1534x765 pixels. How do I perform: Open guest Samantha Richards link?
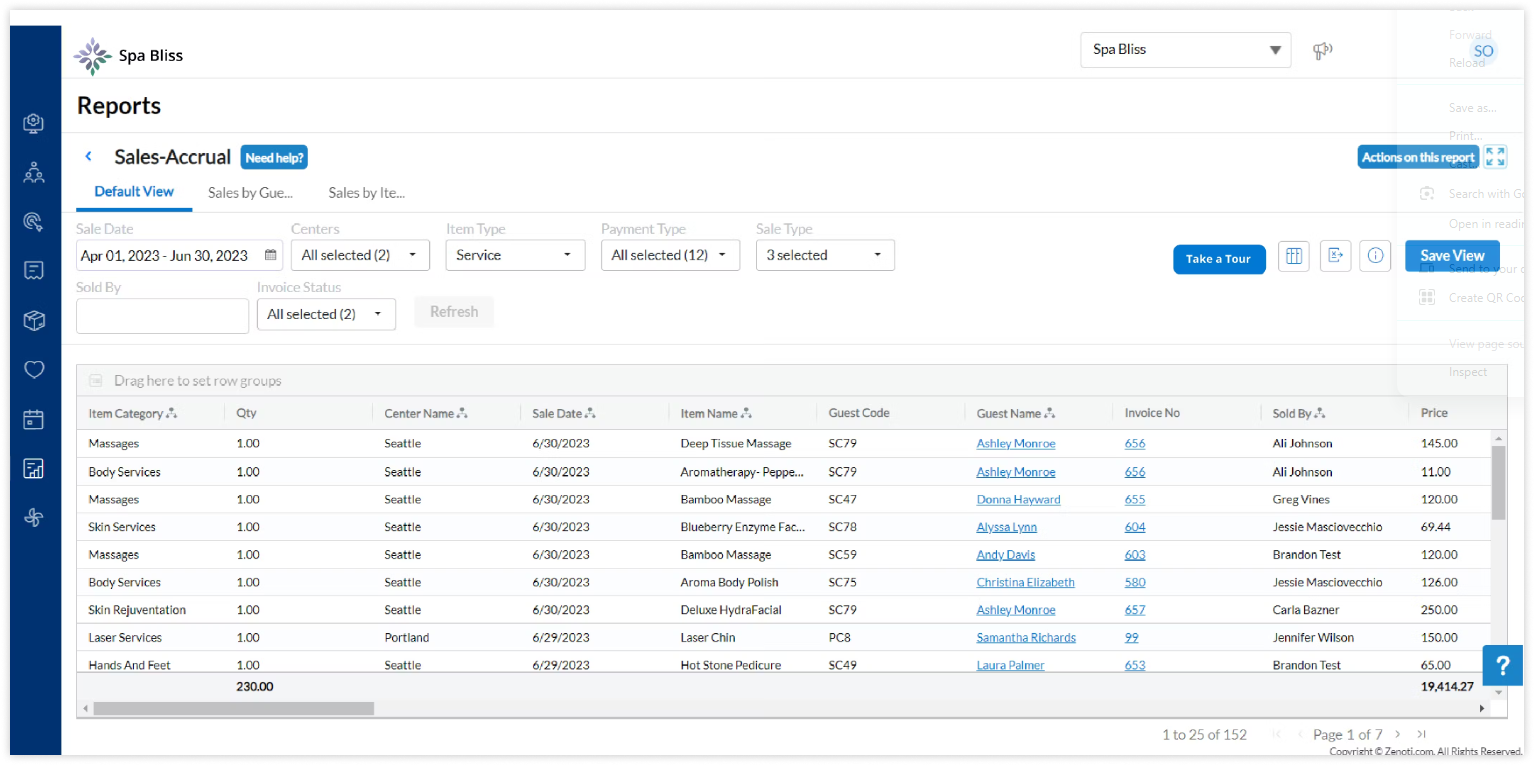point(1026,637)
